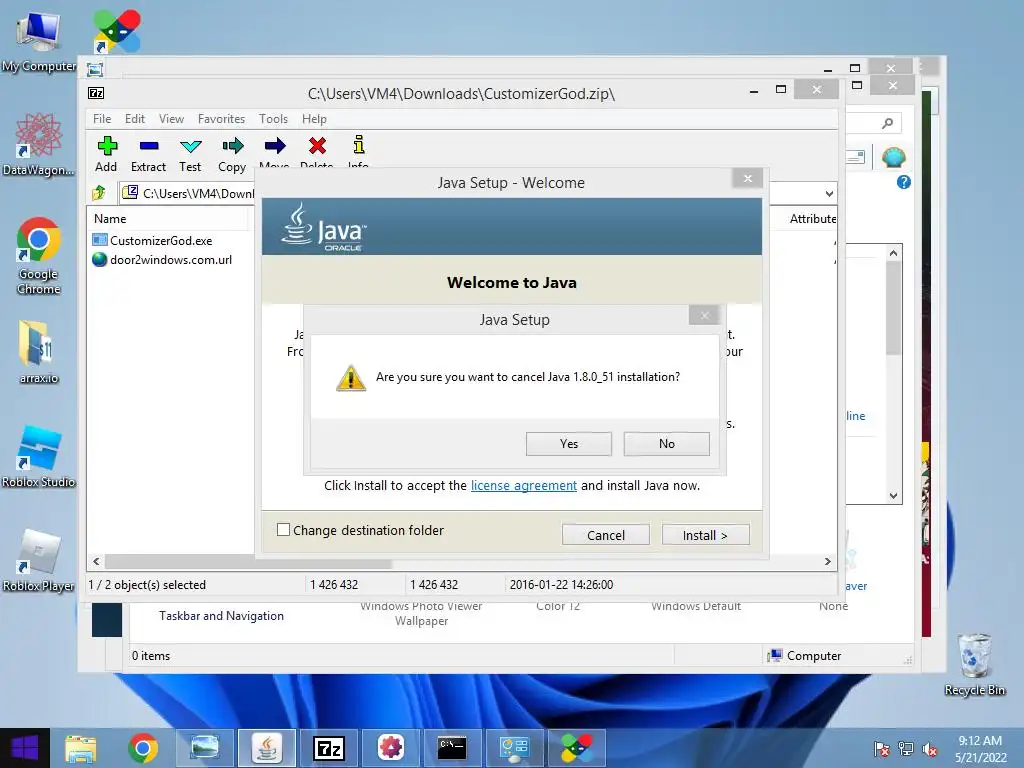
Task: Open the Command Prompt taskbar icon
Action: (452, 748)
